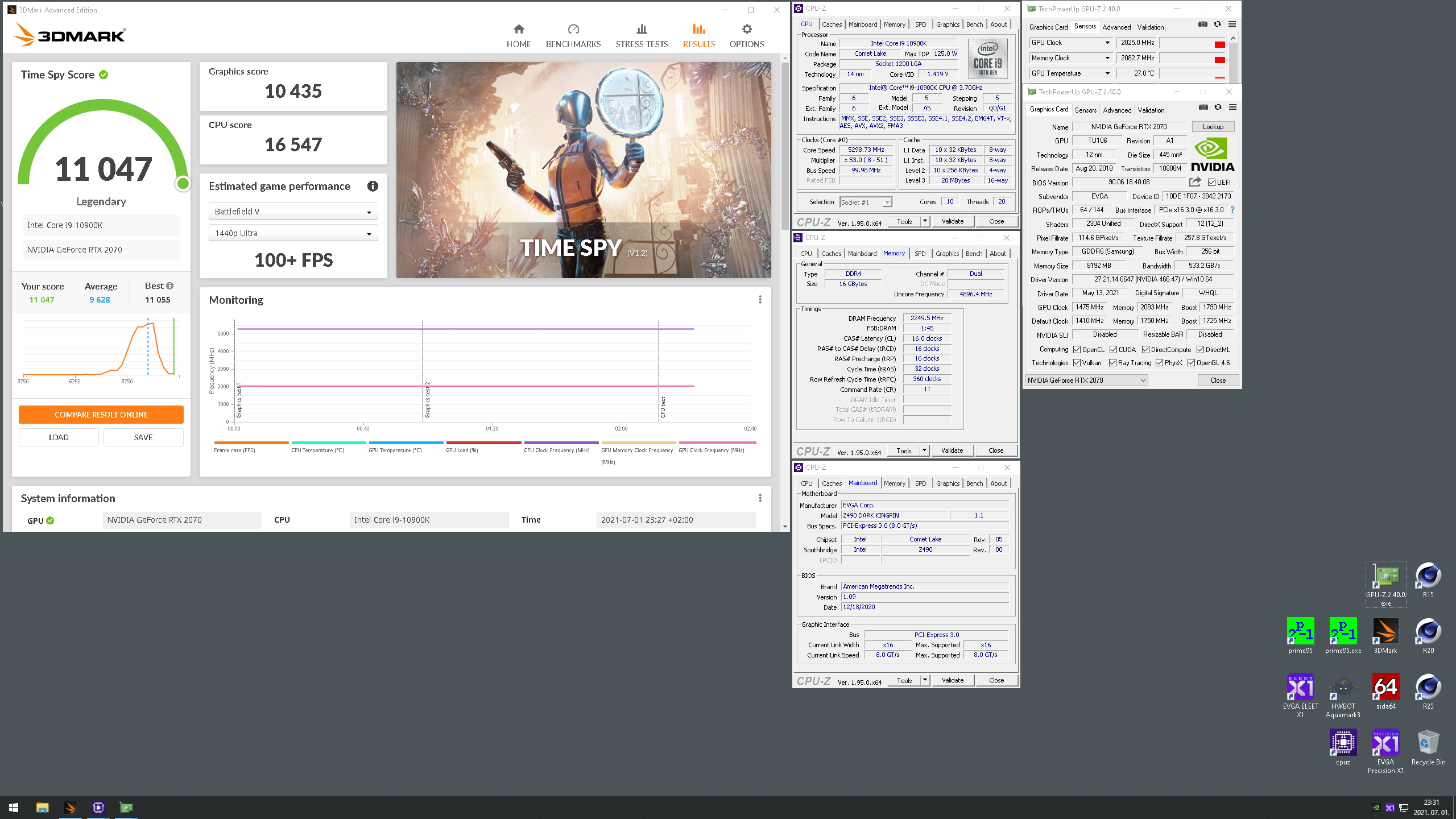Toggle the UEFI checkbox in GPU-Z
The height and width of the screenshot is (819, 1456).
click(1212, 183)
